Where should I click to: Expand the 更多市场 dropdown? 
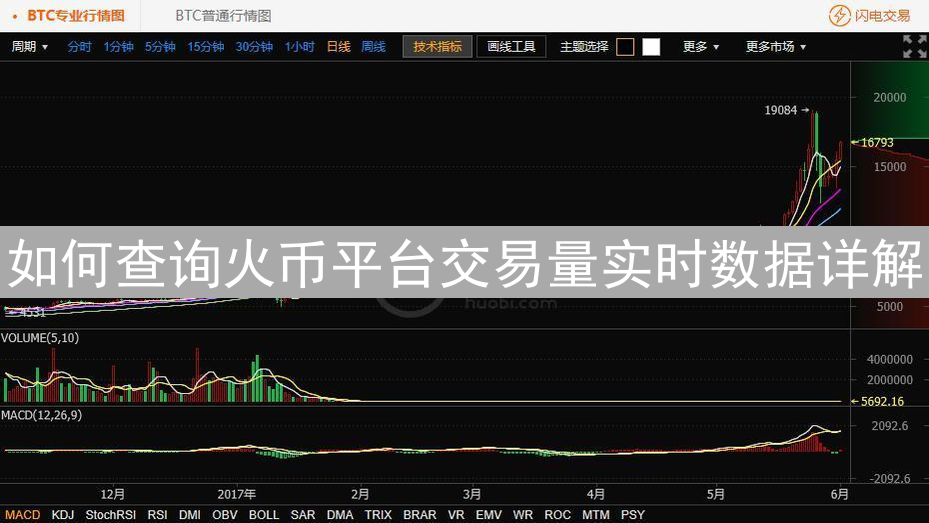pyautogui.click(x=776, y=47)
